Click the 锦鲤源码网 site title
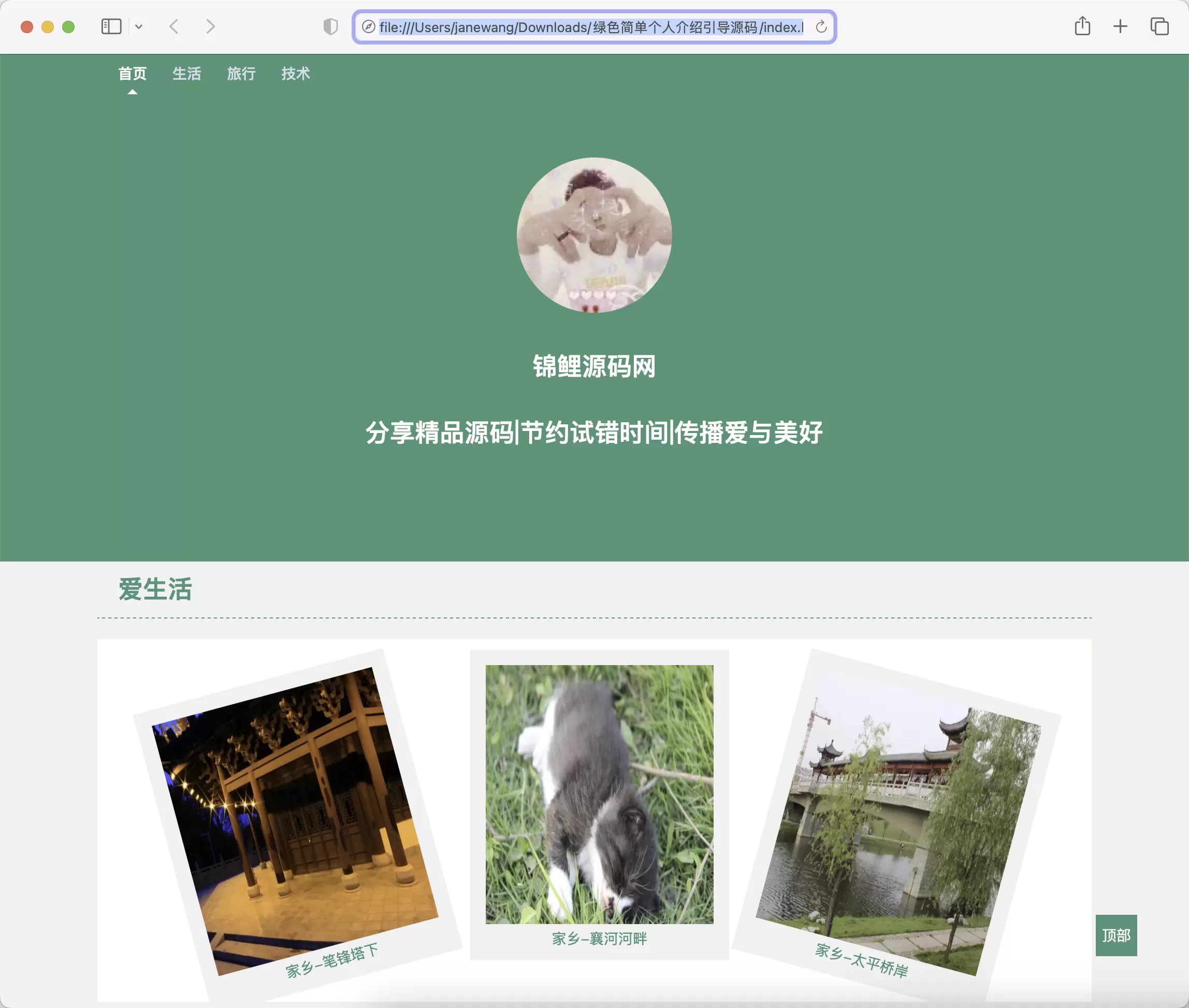1189x1008 pixels. click(x=594, y=366)
